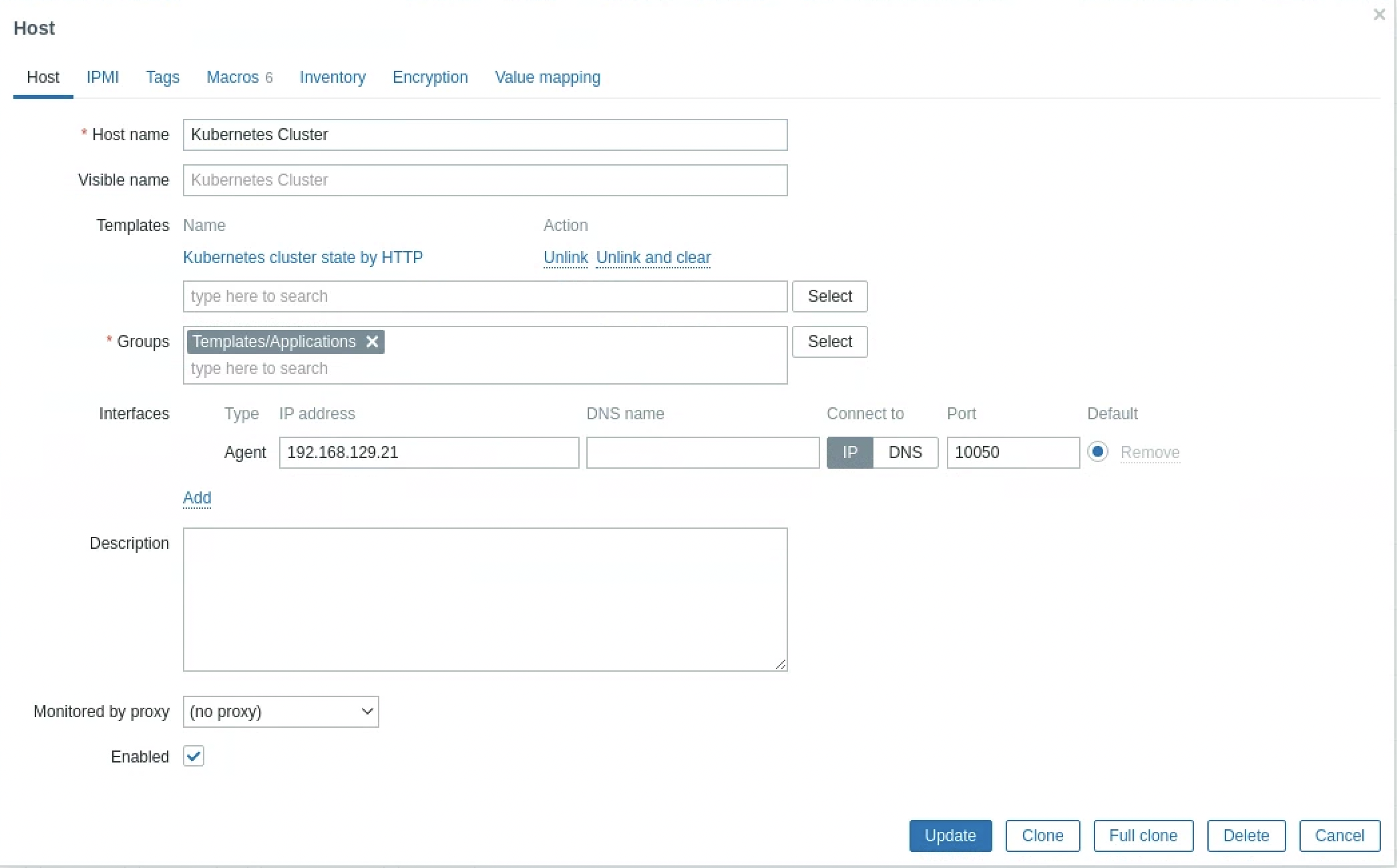The height and width of the screenshot is (868, 1397).
Task: Click the Update button
Action: click(x=950, y=836)
